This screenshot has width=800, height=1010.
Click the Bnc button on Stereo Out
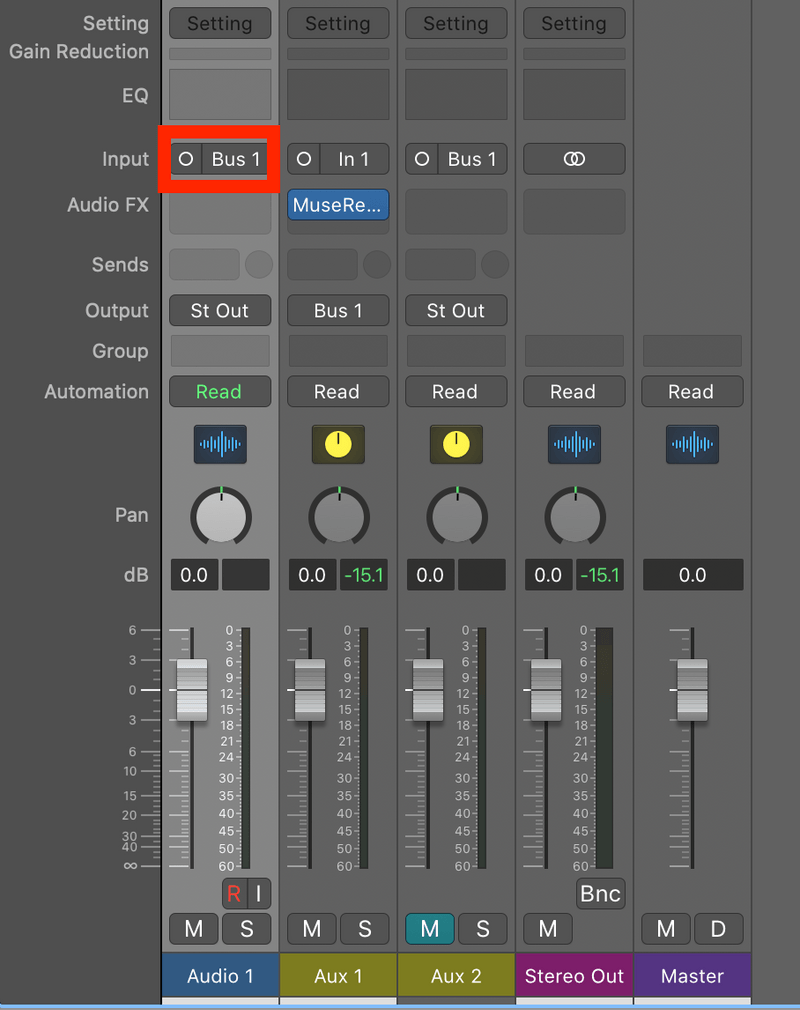[x=599, y=893]
